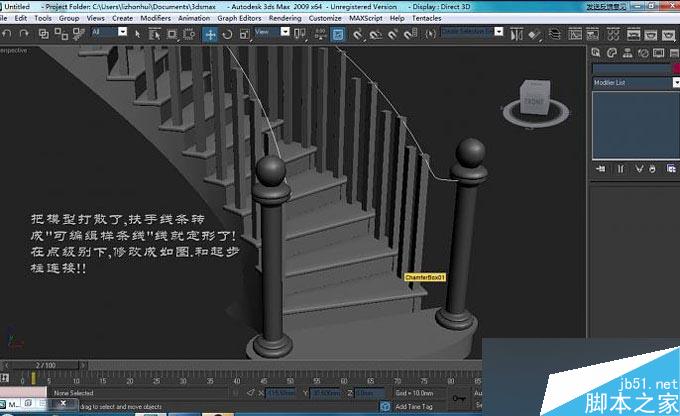Screen dimensions: 680x416
Task: Click the Align tool icon
Action: pos(535,34)
